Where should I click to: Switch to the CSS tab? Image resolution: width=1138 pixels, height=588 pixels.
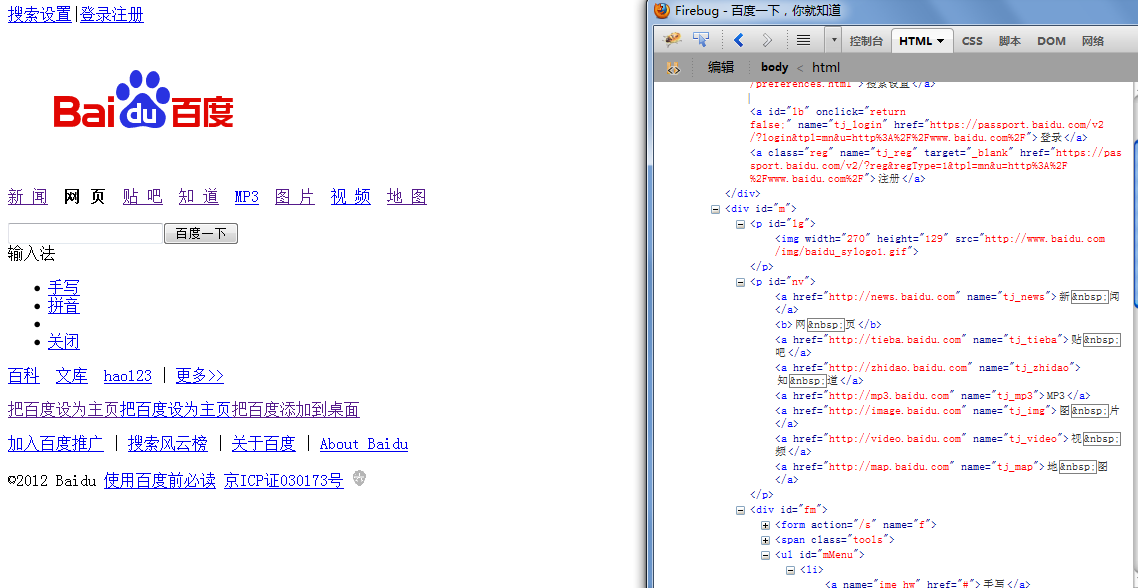point(972,41)
